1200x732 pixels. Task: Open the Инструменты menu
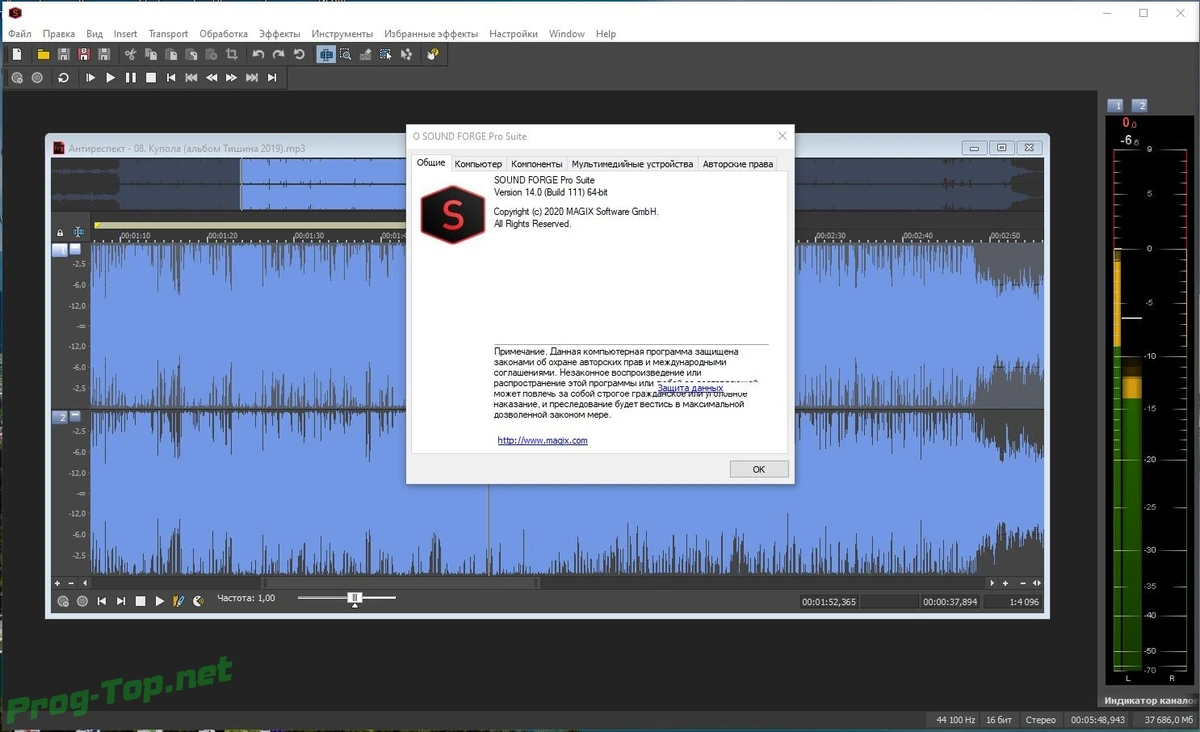click(342, 34)
